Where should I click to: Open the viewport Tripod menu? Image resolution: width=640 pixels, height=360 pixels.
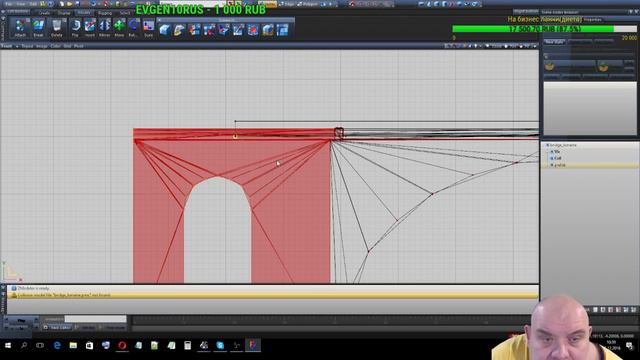point(27,46)
